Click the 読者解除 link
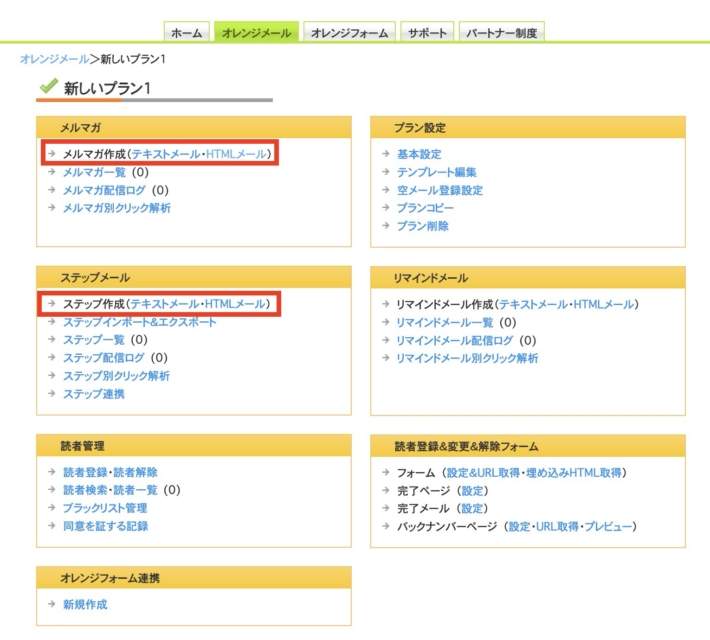This screenshot has width=710, height=640. coord(135,472)
